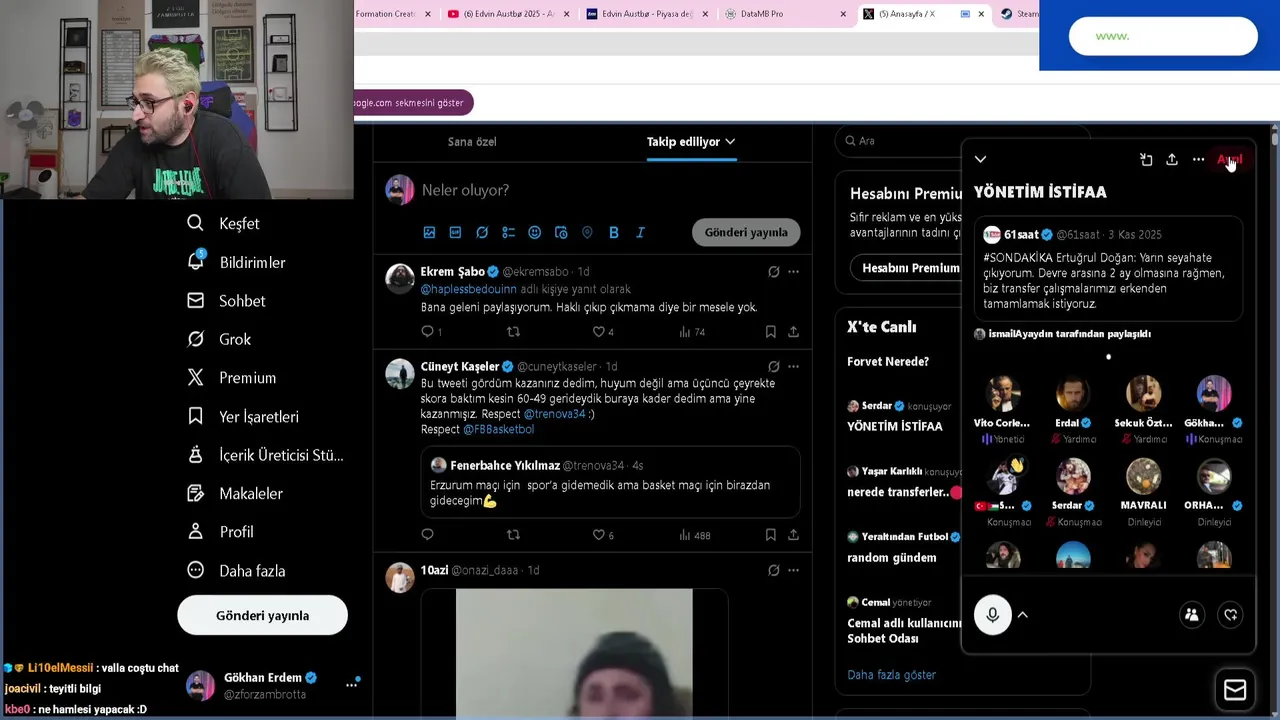Image resolution: width=1280 pixels, height=720 pixels.
Task: Expand microphone options arrow
Action: pyautogui.click(x=1023, y=615)
